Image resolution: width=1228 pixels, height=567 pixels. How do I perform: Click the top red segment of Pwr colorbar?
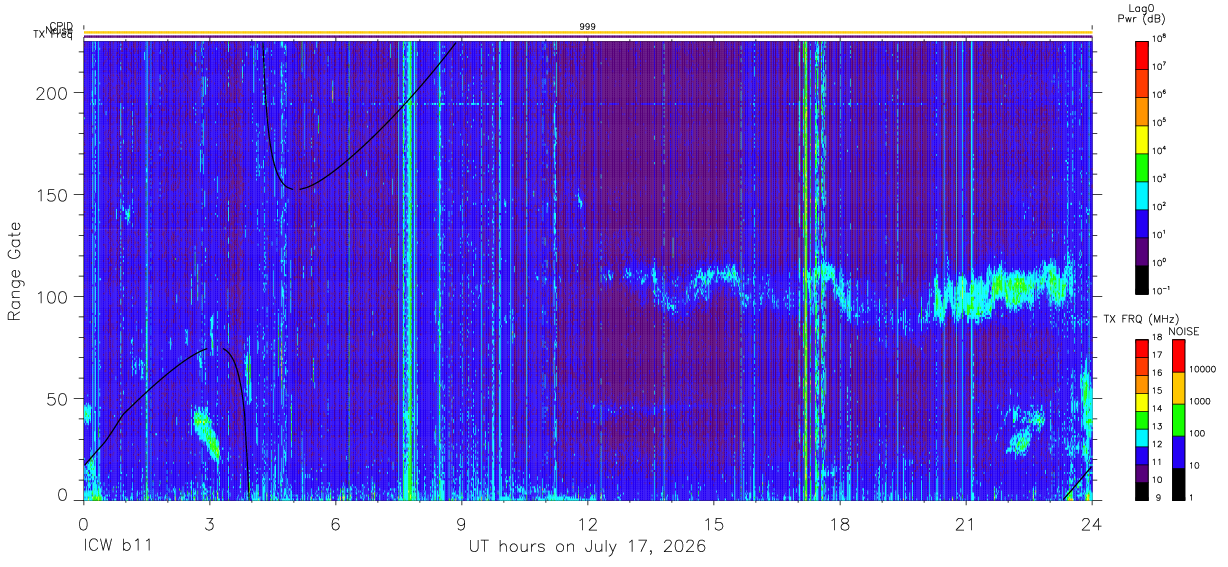coord(1142,53)
